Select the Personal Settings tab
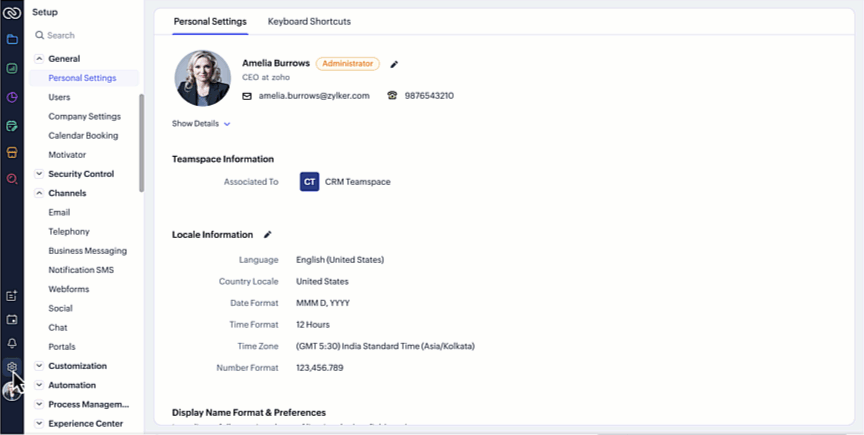 tap(210, 21)
